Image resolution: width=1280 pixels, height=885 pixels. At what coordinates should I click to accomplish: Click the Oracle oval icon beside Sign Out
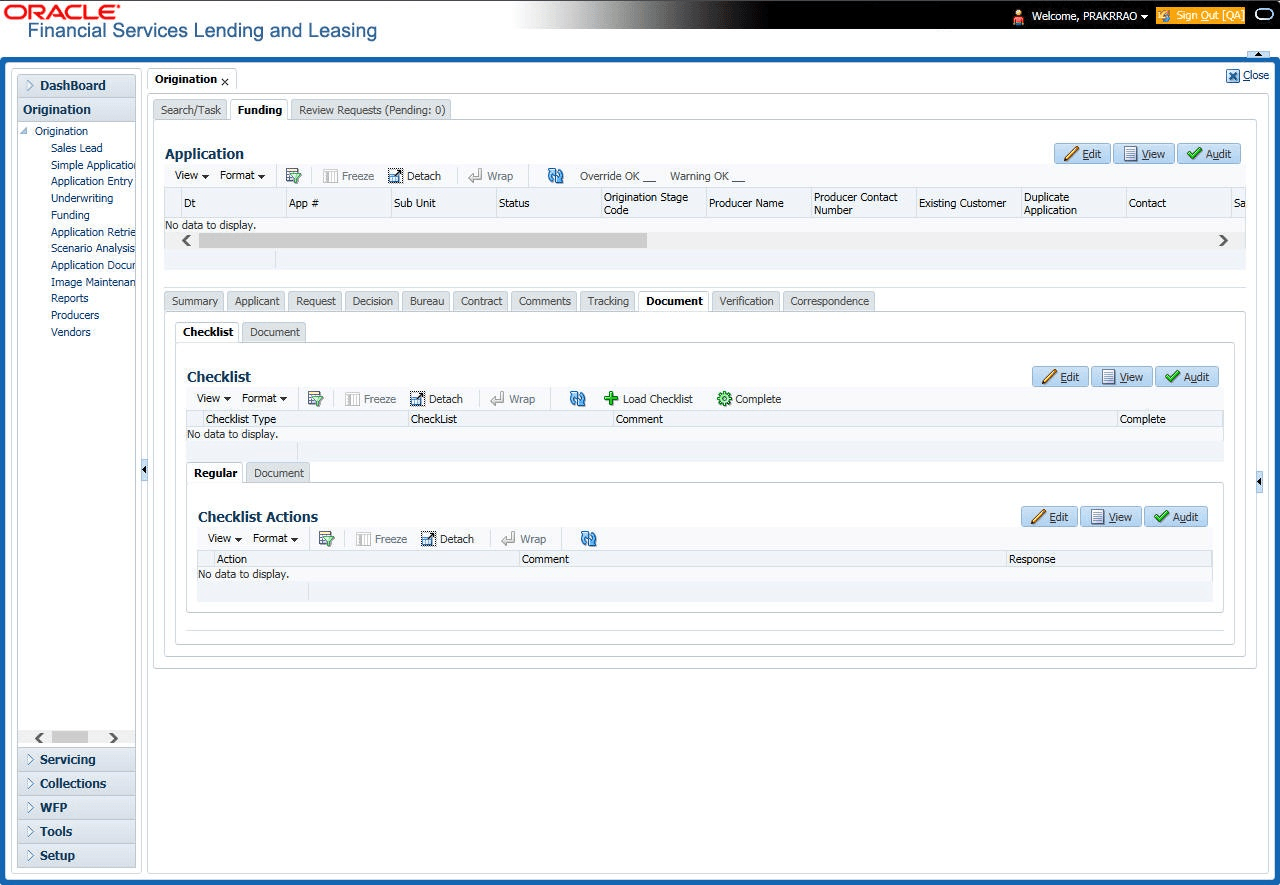pos(1264,15)
